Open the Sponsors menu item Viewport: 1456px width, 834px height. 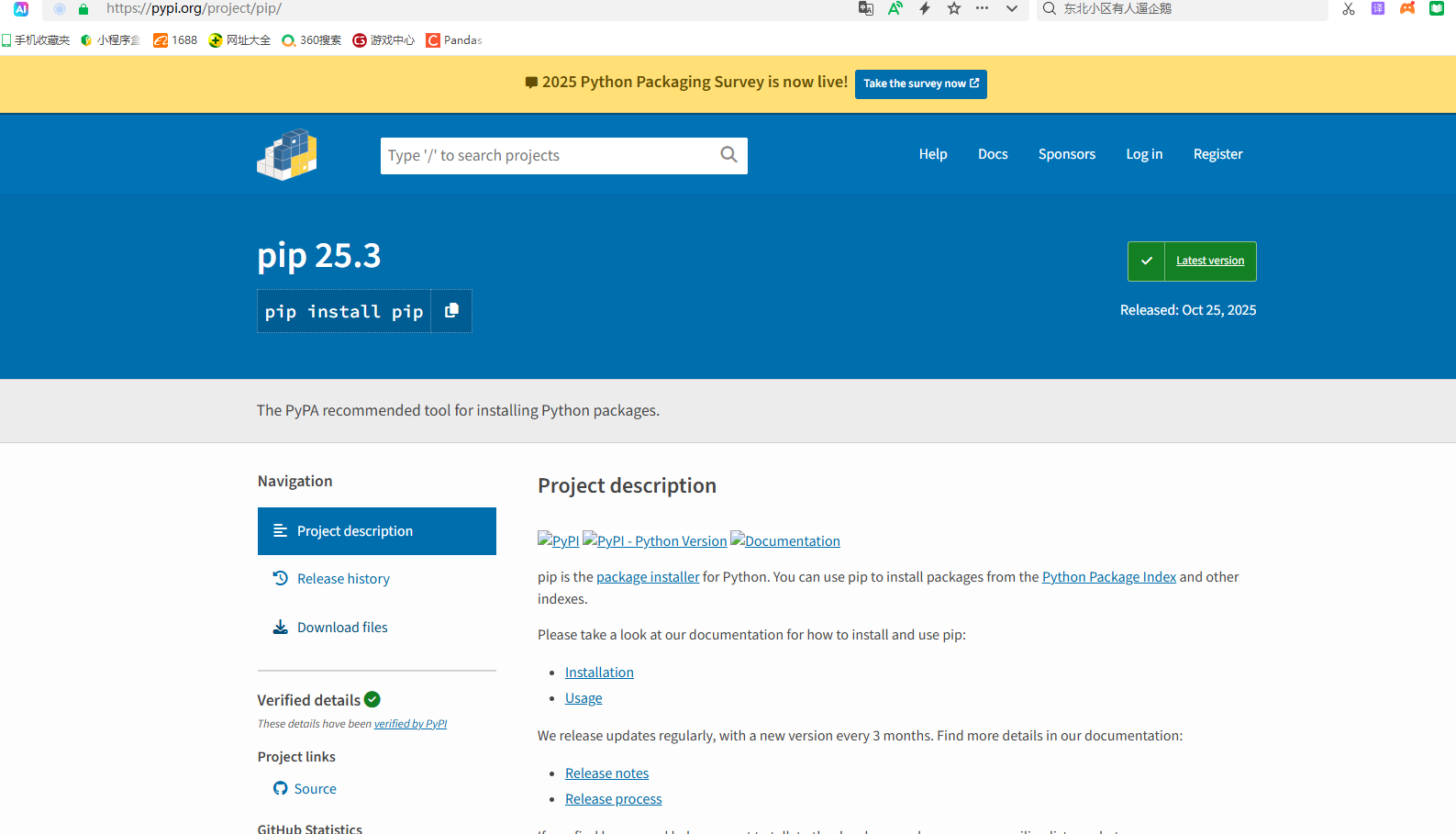1067,154
